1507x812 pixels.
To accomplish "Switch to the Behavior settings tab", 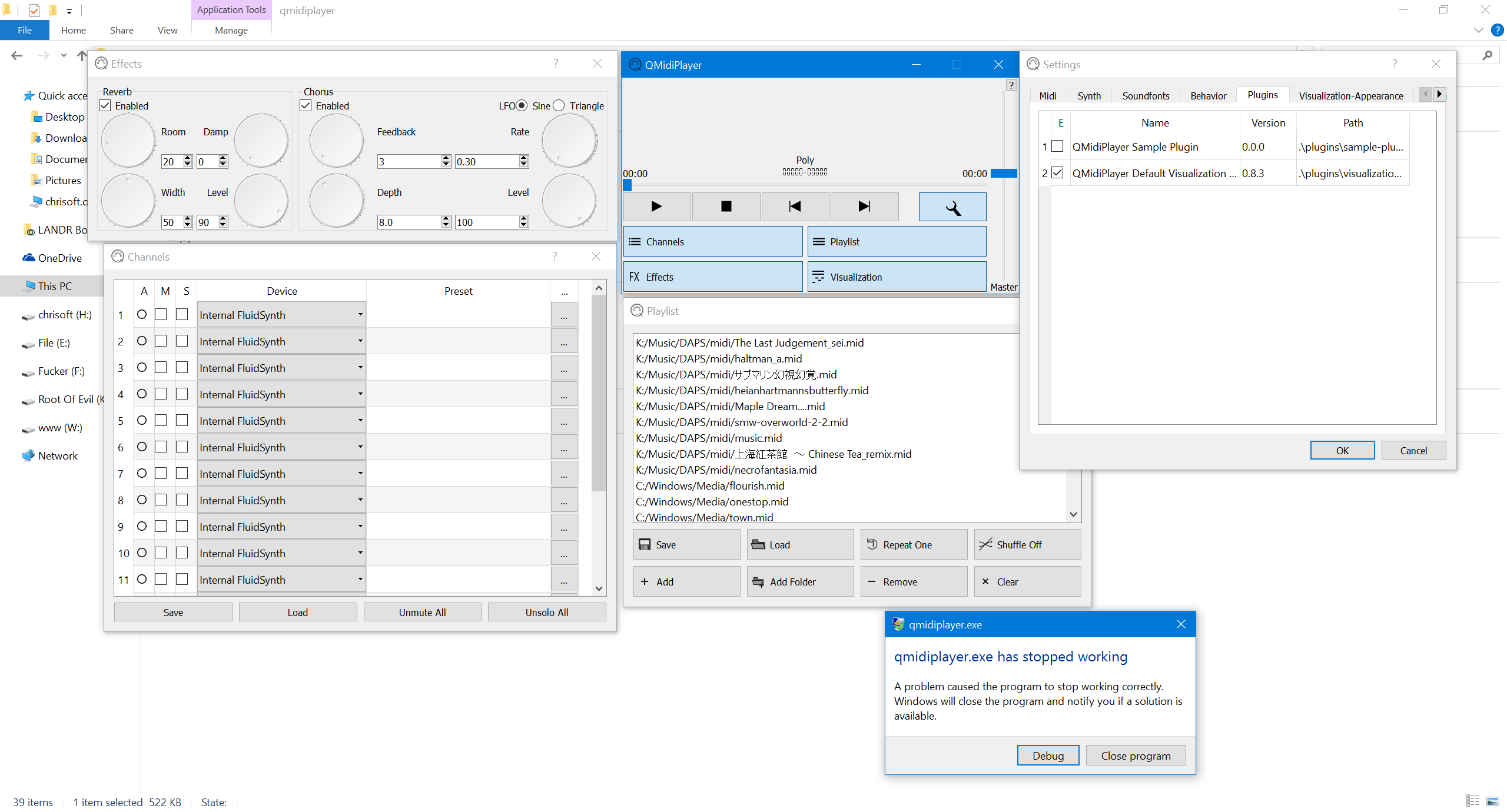I will click(1208, 96).
